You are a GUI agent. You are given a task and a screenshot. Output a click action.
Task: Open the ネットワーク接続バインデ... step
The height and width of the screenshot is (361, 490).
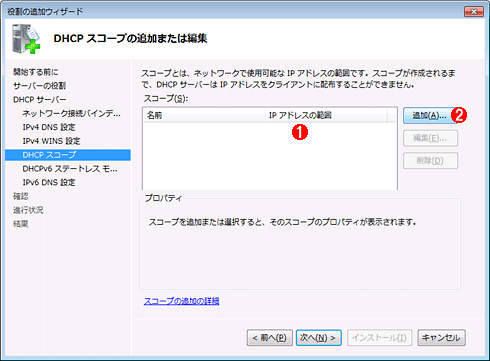pyautogui.click(x=71, y=113)
